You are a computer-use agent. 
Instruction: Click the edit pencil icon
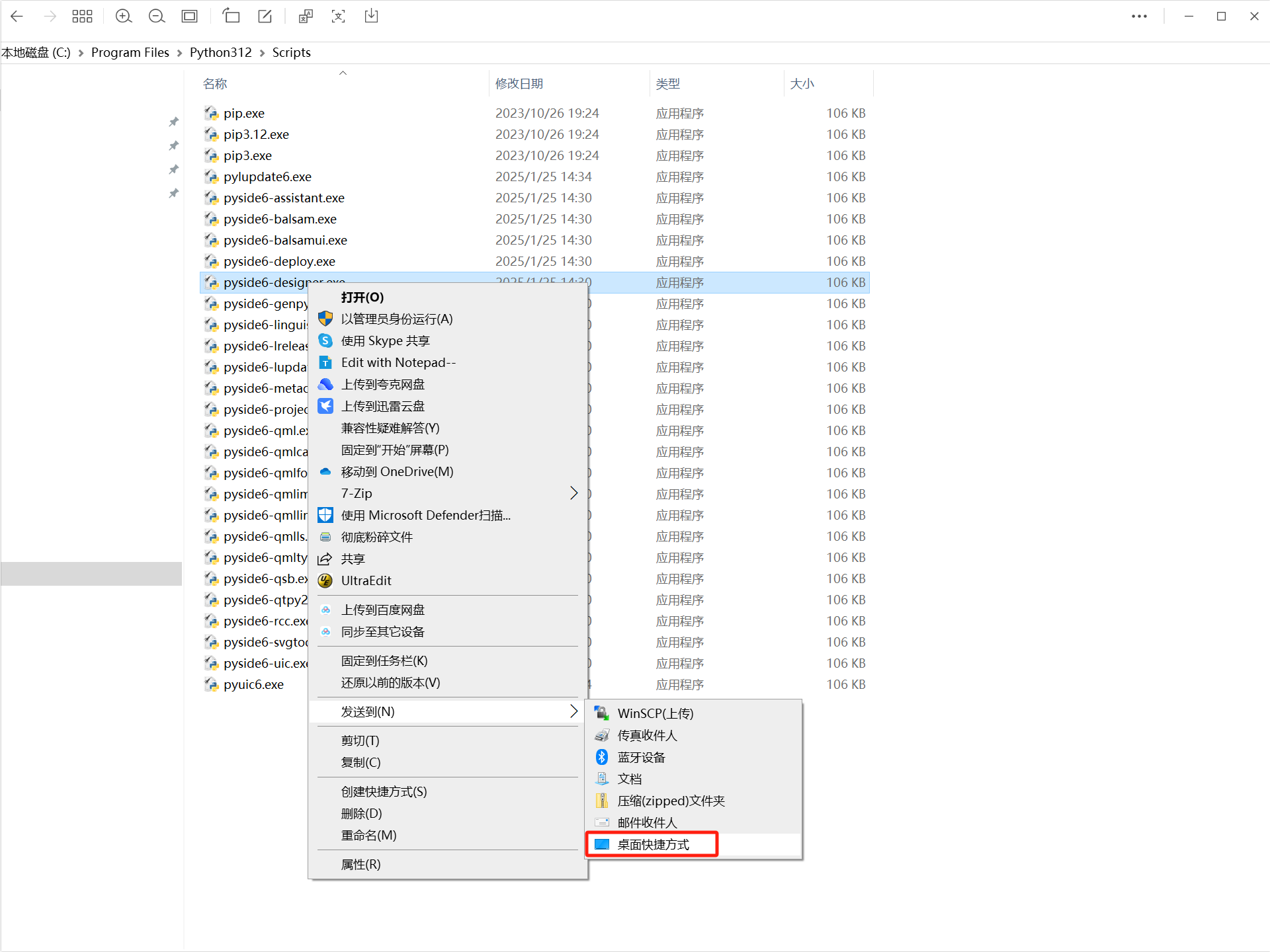[265, 17]
